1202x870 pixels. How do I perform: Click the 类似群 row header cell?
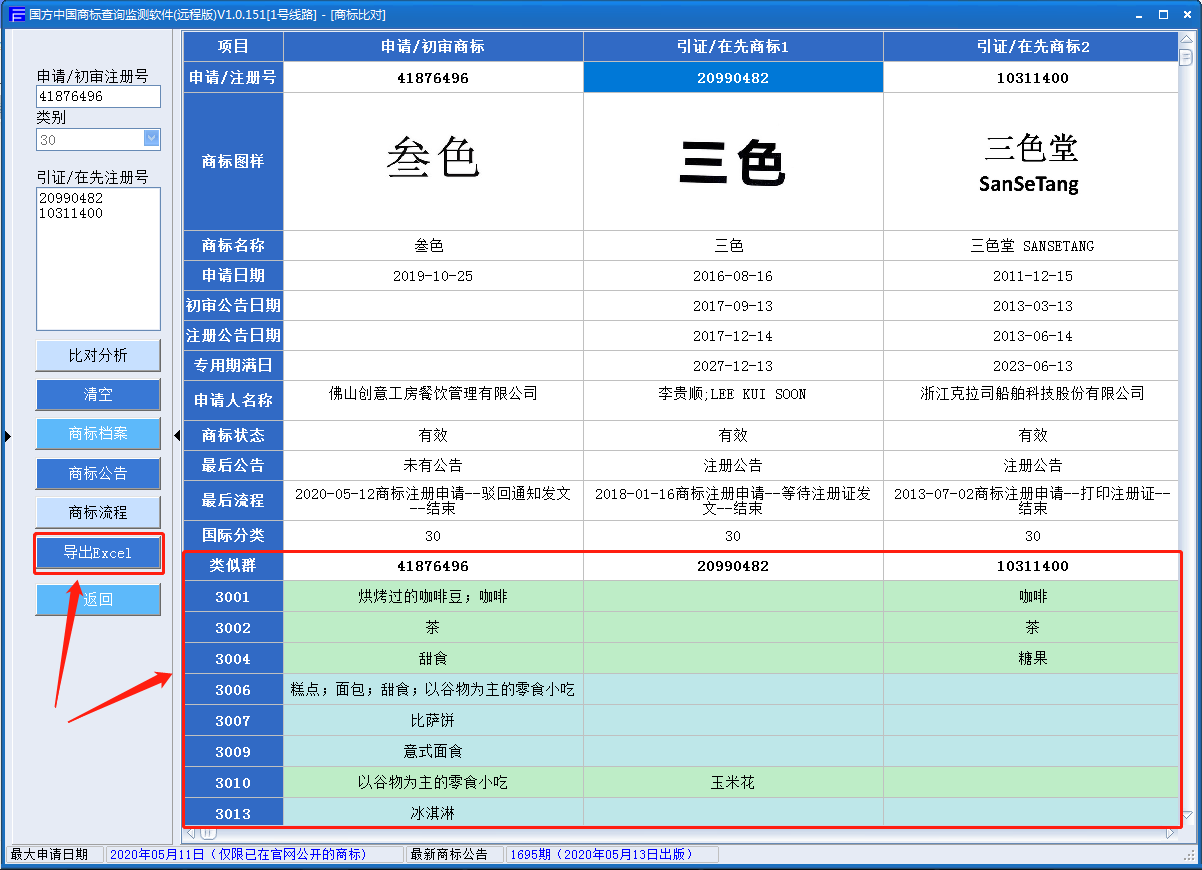pos(233,566)
